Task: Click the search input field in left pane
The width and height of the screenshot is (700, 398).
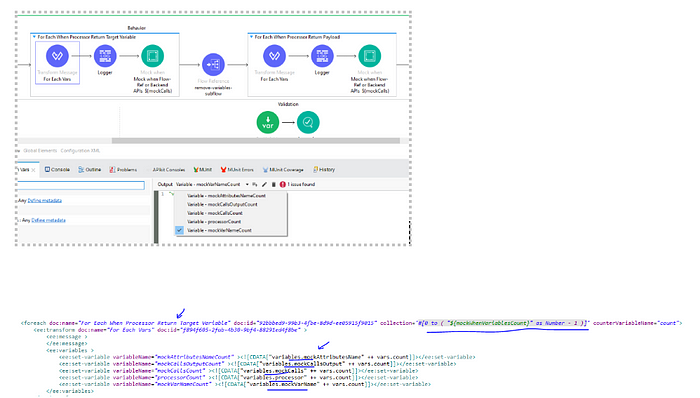Action: pos(81,185)
